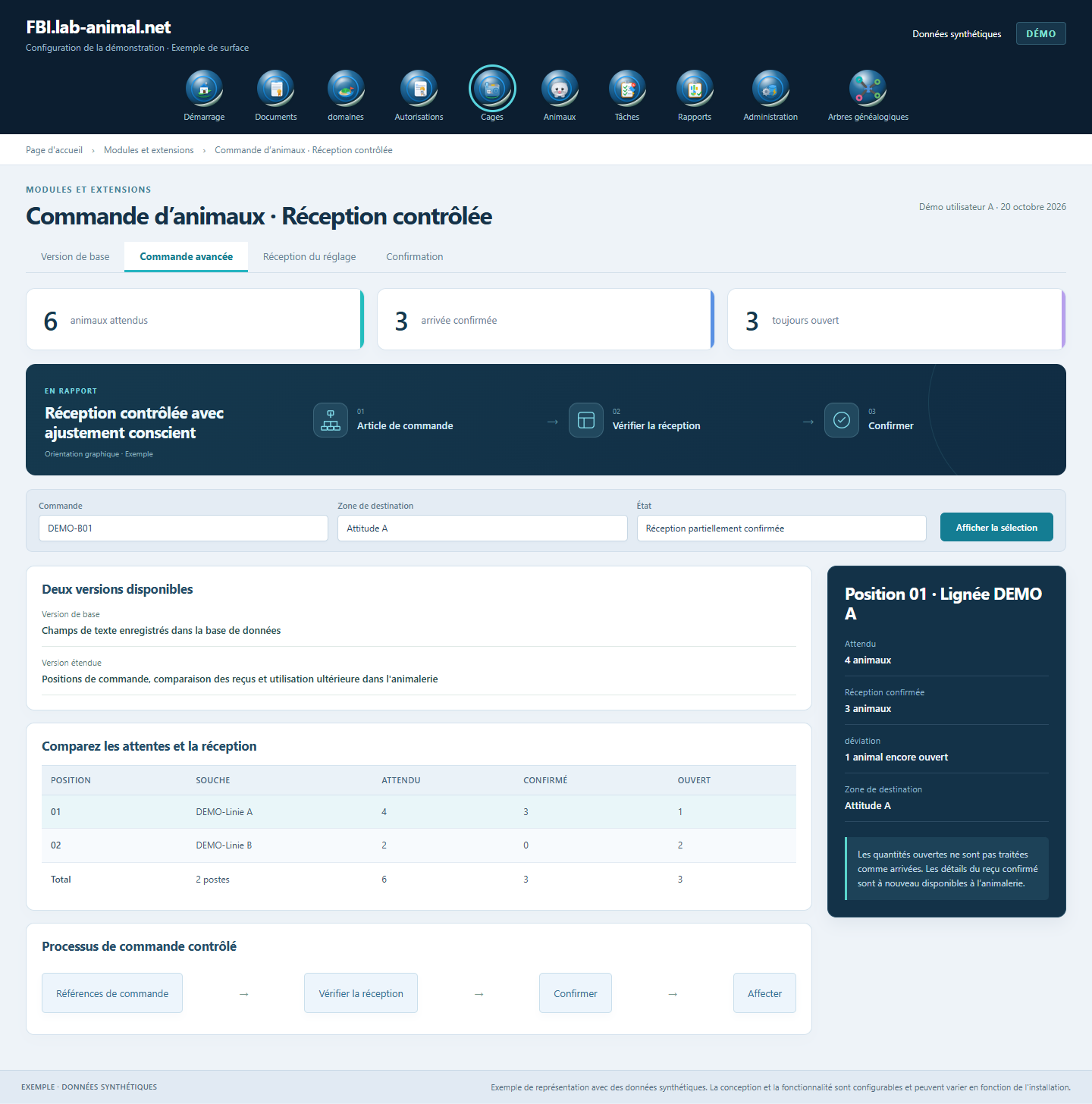Open the Rapports navigation icon

[x=695, y=89]
